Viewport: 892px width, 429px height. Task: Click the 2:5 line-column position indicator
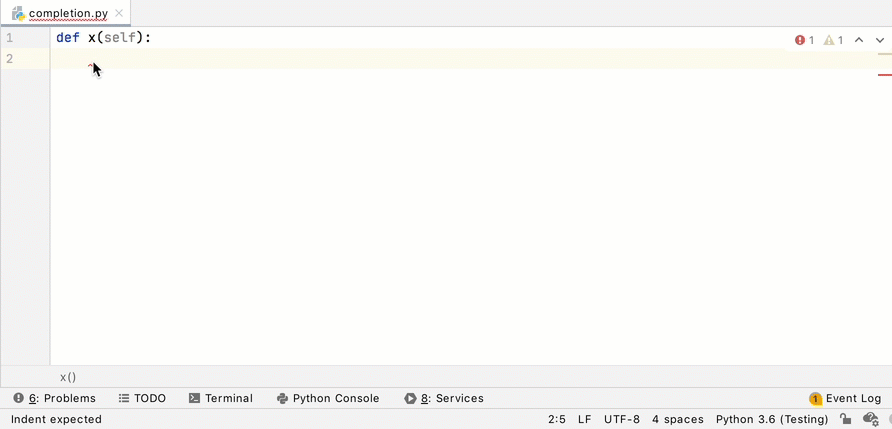(x=557, y=420)
